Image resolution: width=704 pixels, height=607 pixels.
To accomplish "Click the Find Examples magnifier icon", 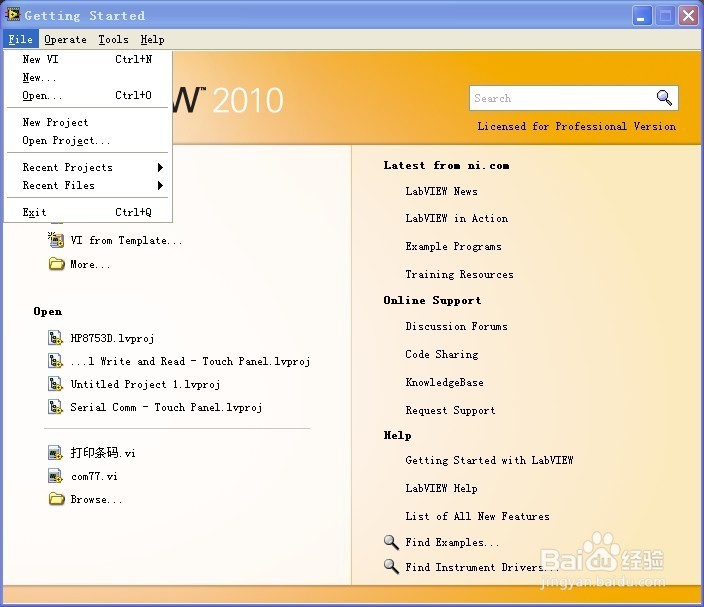I will 391,542.
